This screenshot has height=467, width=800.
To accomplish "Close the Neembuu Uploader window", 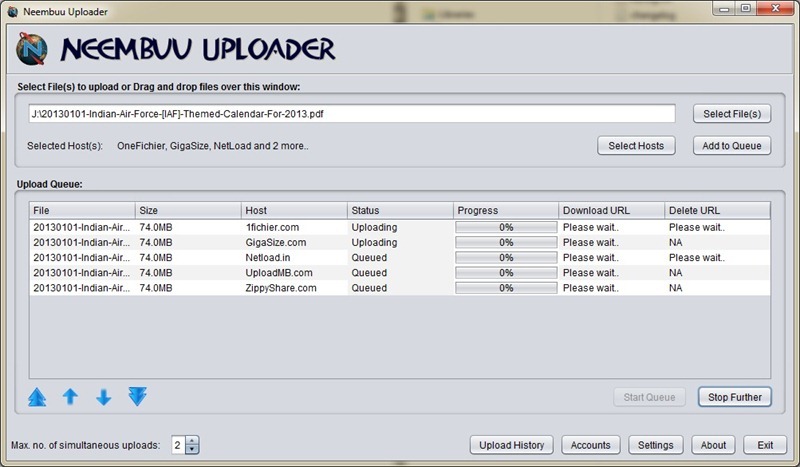I will pyautogui.click(x=776, y=8).
